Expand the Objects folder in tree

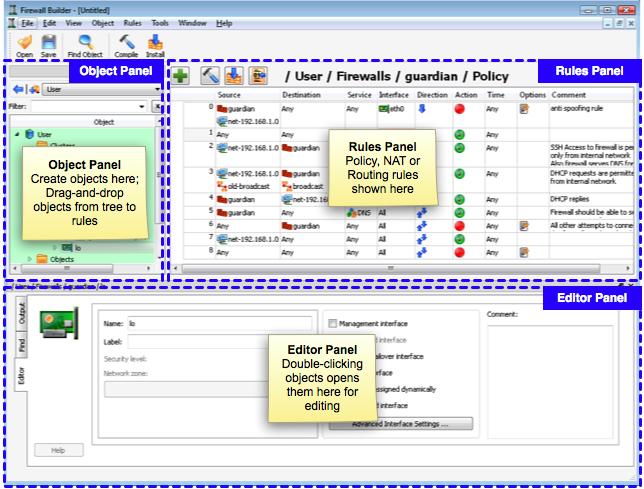[x=28, y=259]
